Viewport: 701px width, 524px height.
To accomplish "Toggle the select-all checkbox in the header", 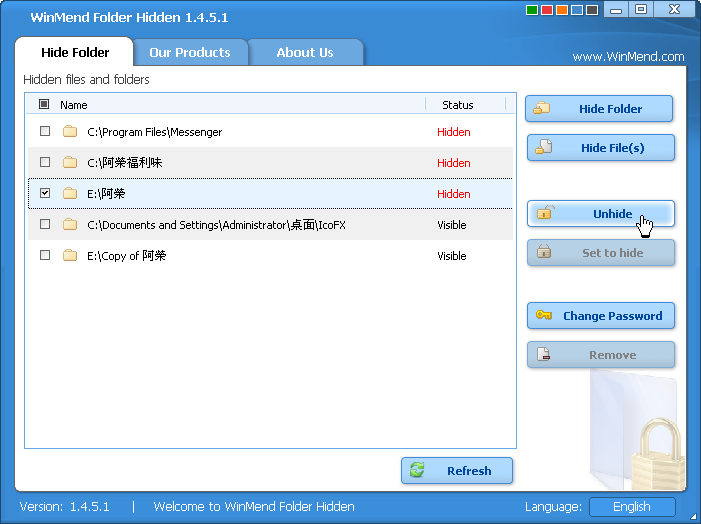I will pos(44,104).
